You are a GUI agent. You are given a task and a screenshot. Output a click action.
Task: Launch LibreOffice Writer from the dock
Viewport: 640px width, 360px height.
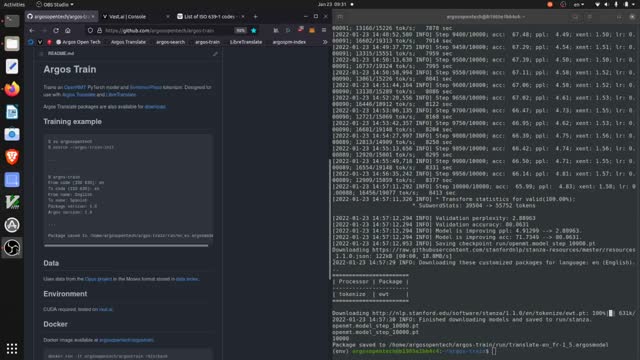coord(12,112)
